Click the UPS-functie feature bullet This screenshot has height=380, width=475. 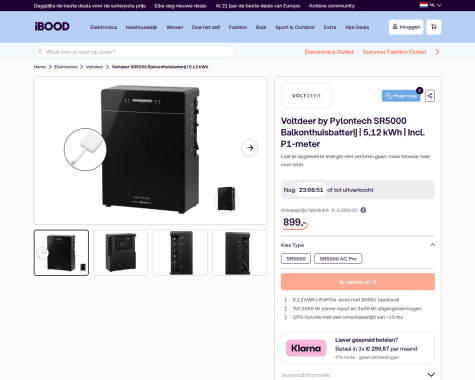[x=348, y=317]
